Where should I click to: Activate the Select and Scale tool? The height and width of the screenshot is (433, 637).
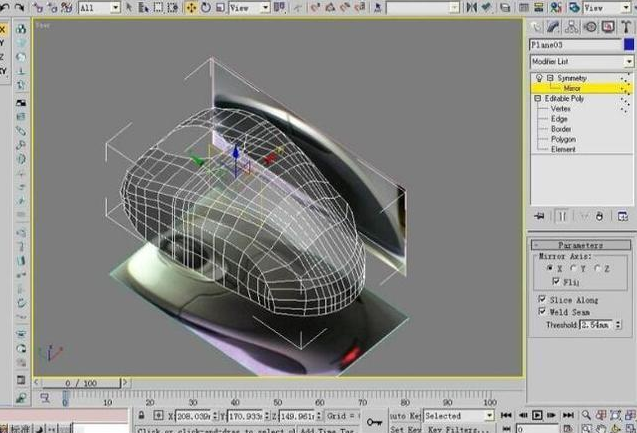220,7
